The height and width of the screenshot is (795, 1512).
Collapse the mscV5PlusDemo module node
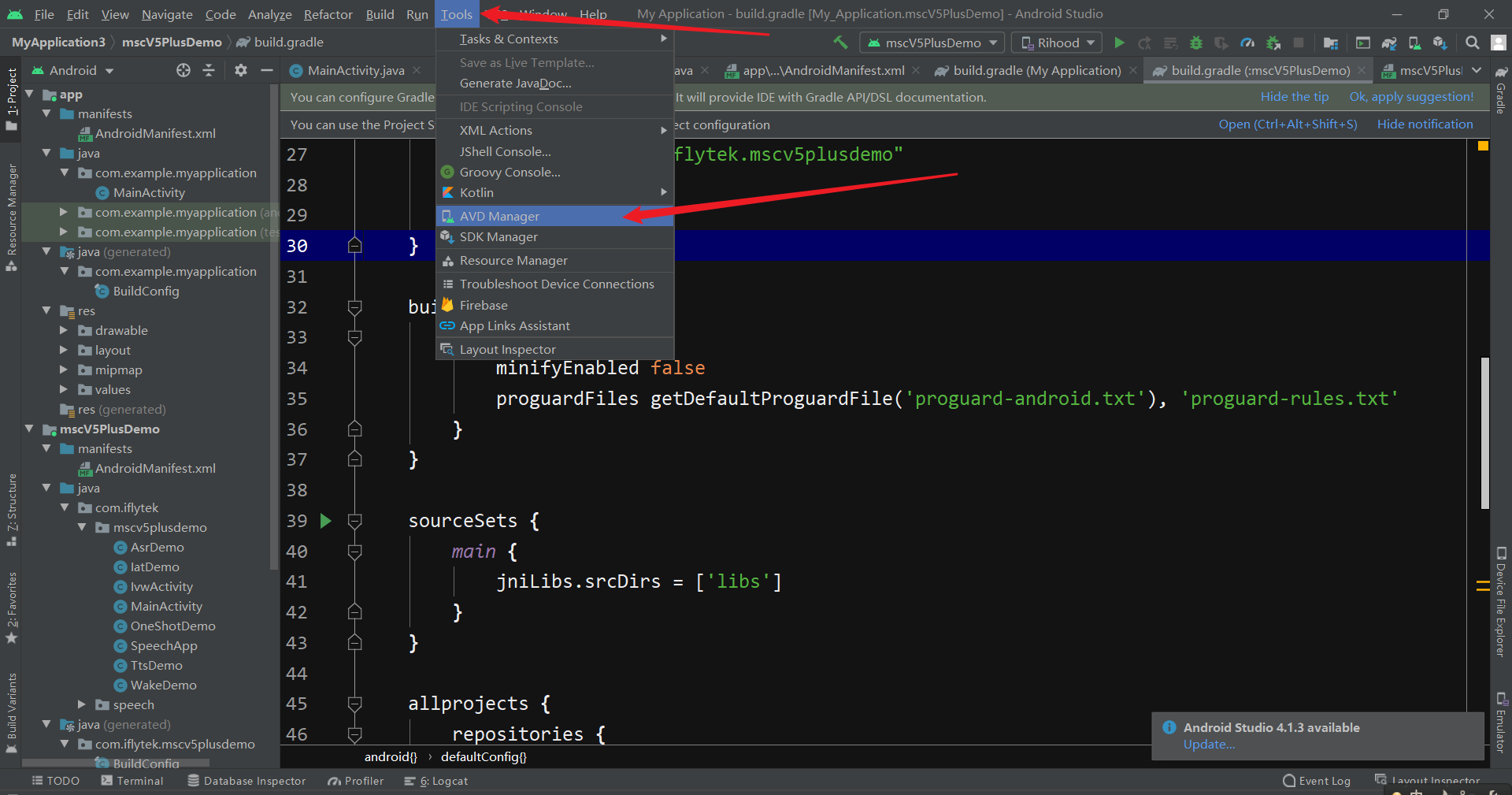(x=29, y=429)
